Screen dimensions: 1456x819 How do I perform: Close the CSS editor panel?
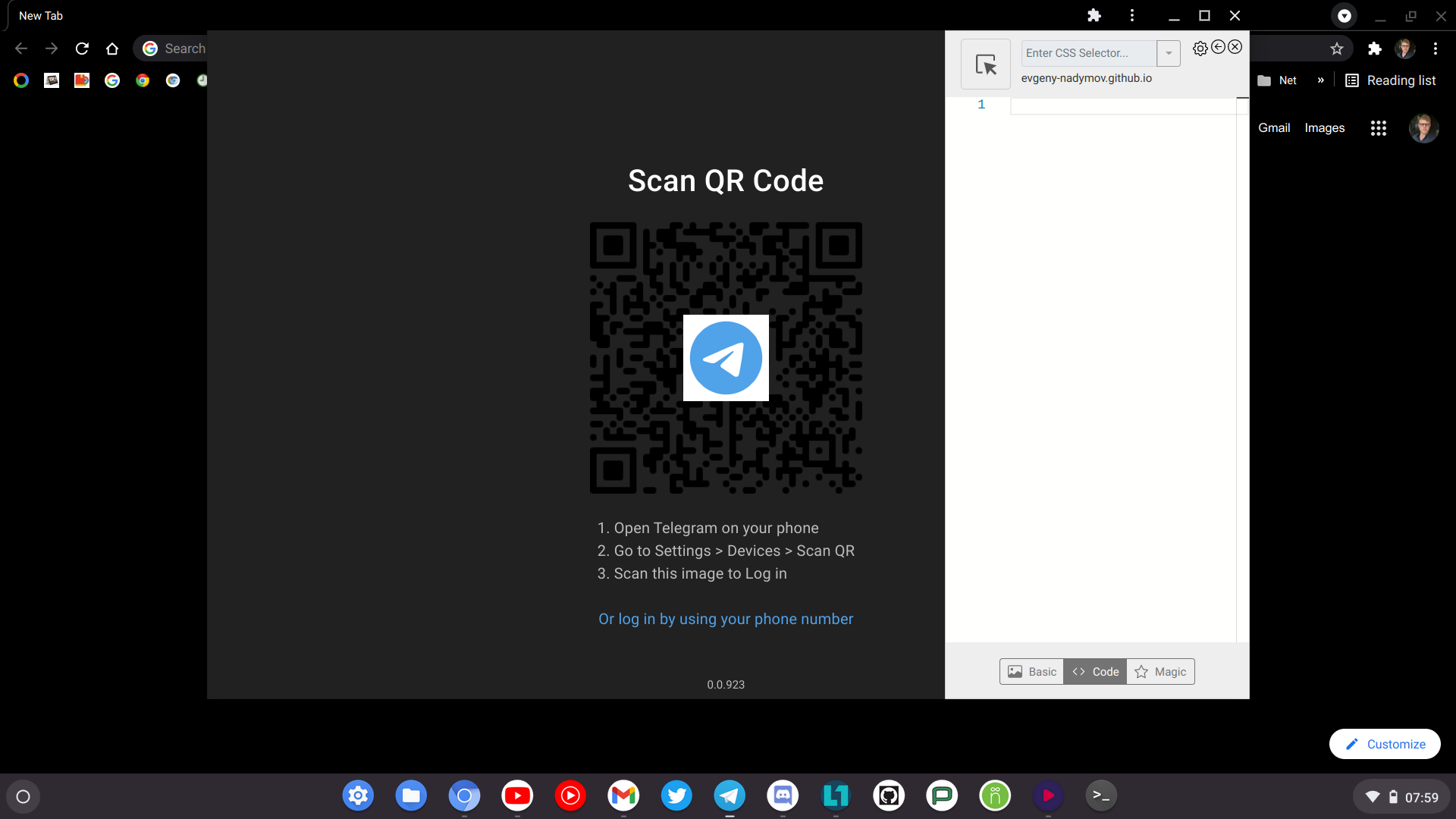tap(1235, 47)
